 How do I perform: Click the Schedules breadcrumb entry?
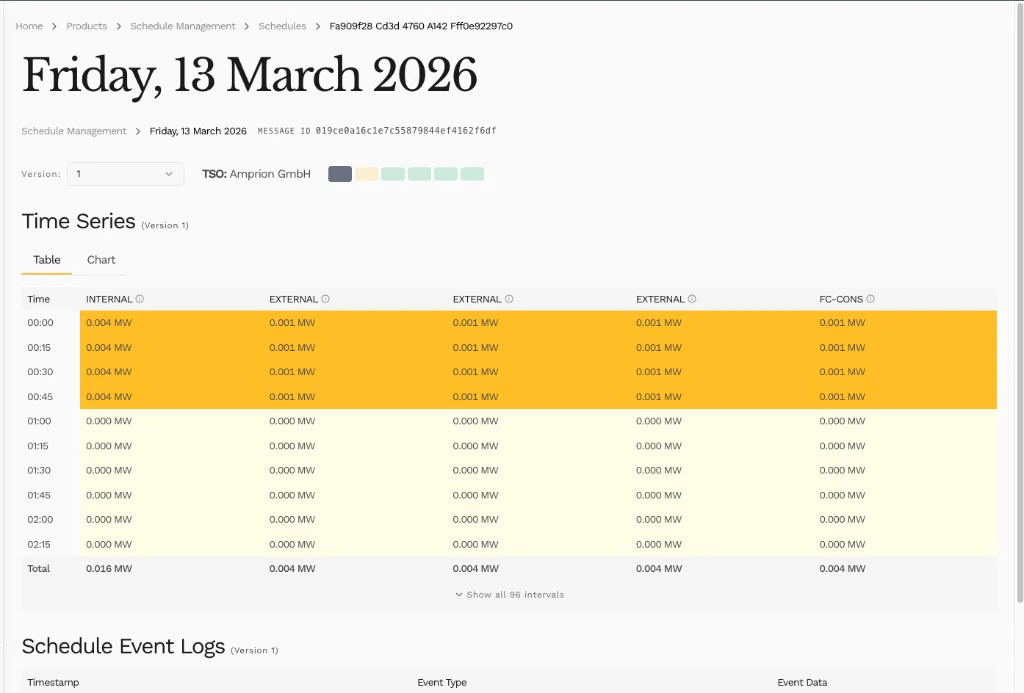[283, 26]
